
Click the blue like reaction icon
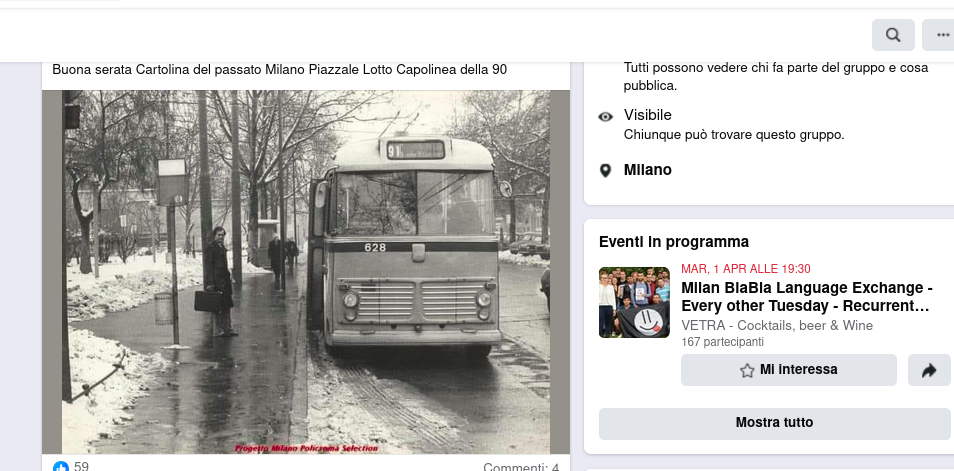61,467
